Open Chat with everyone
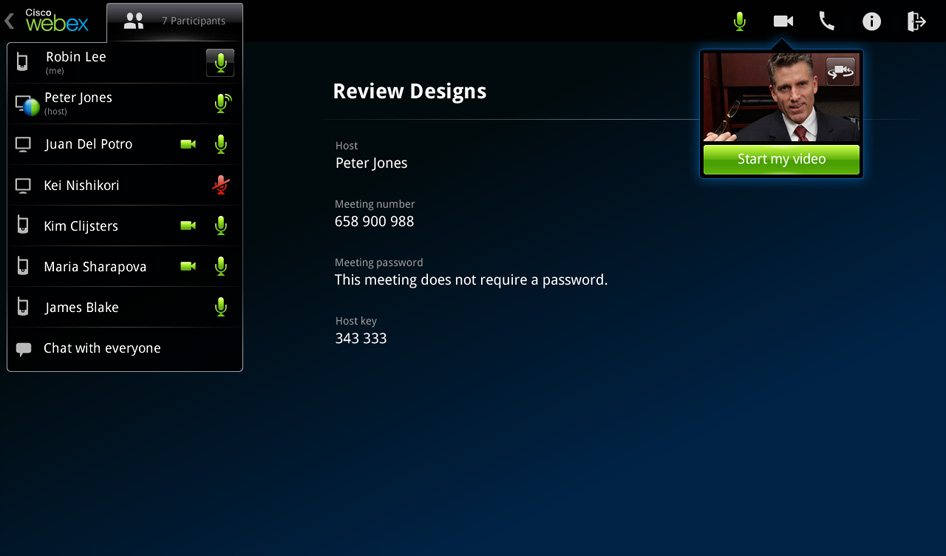 pos(102,349)
